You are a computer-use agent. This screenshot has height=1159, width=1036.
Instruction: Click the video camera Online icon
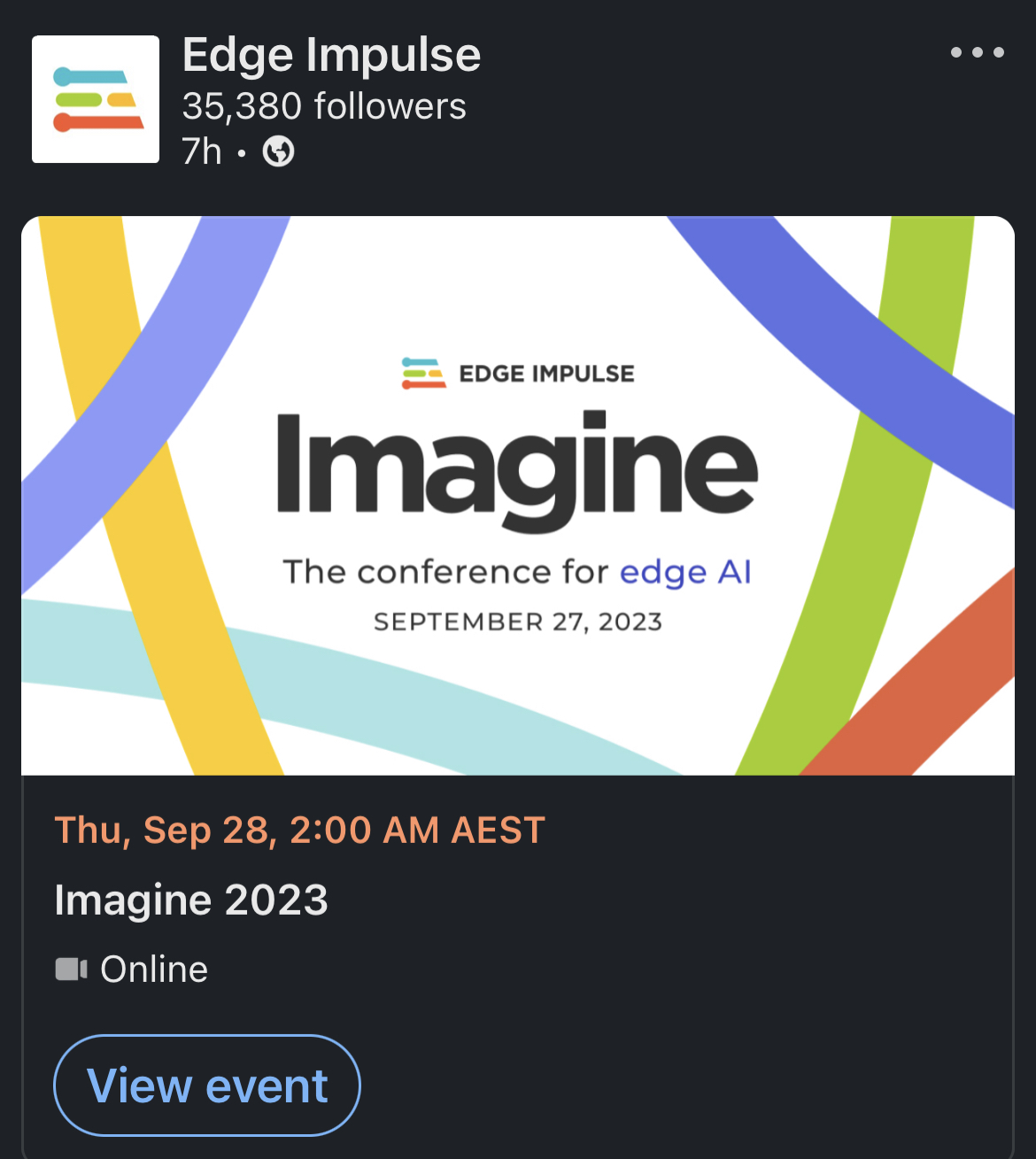[71, 970]
